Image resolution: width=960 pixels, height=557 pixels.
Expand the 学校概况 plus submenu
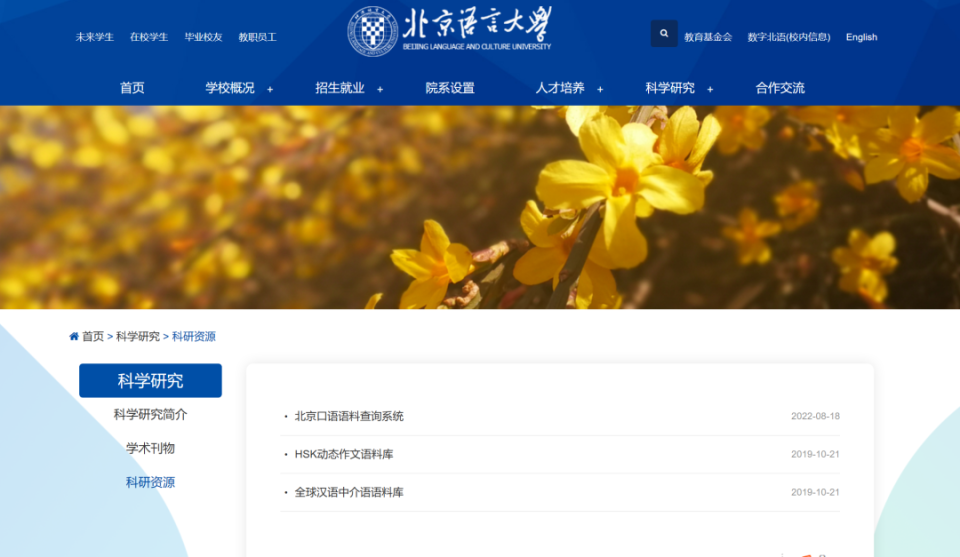coord(270,89)
